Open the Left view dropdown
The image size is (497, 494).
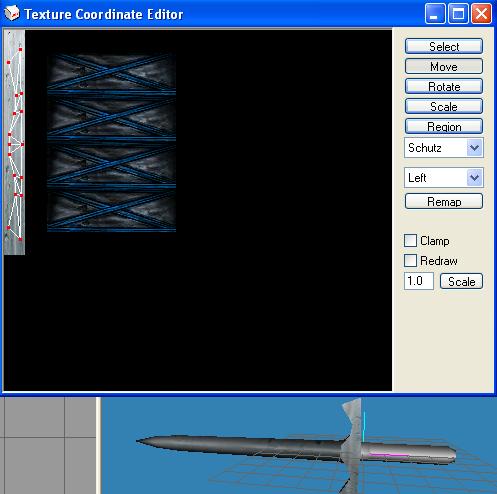tap(444, 177)
